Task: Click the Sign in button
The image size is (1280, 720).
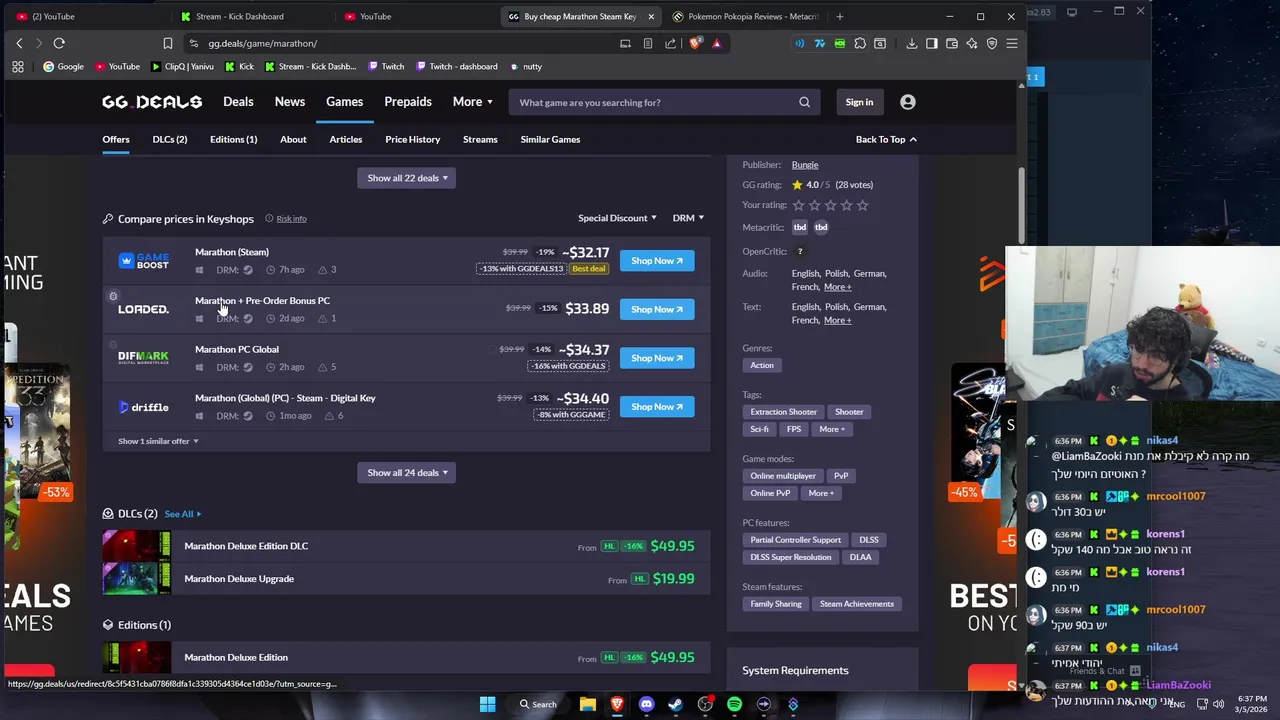Action: coord(859,102)
